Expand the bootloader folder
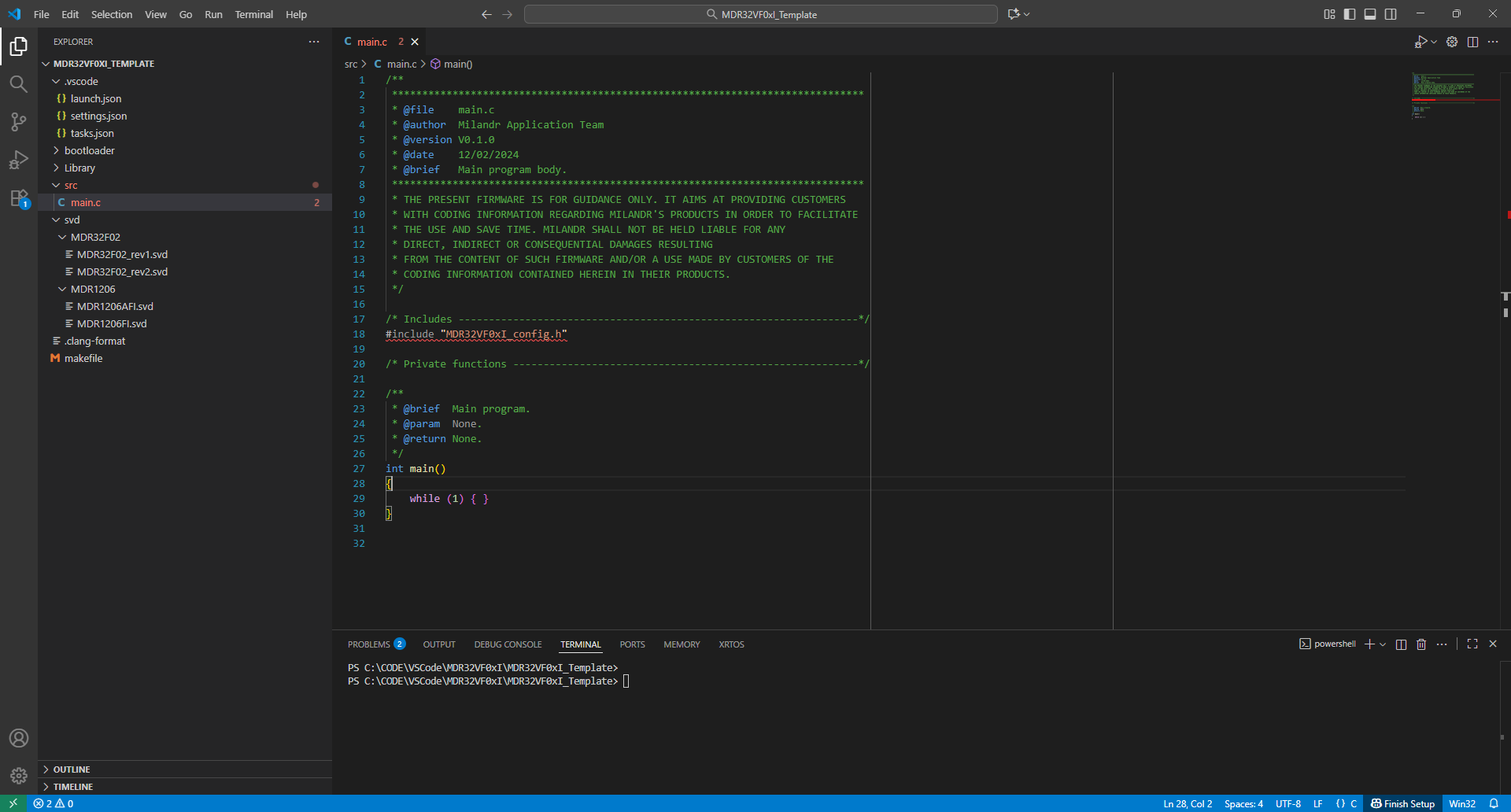 click(89, 150)
